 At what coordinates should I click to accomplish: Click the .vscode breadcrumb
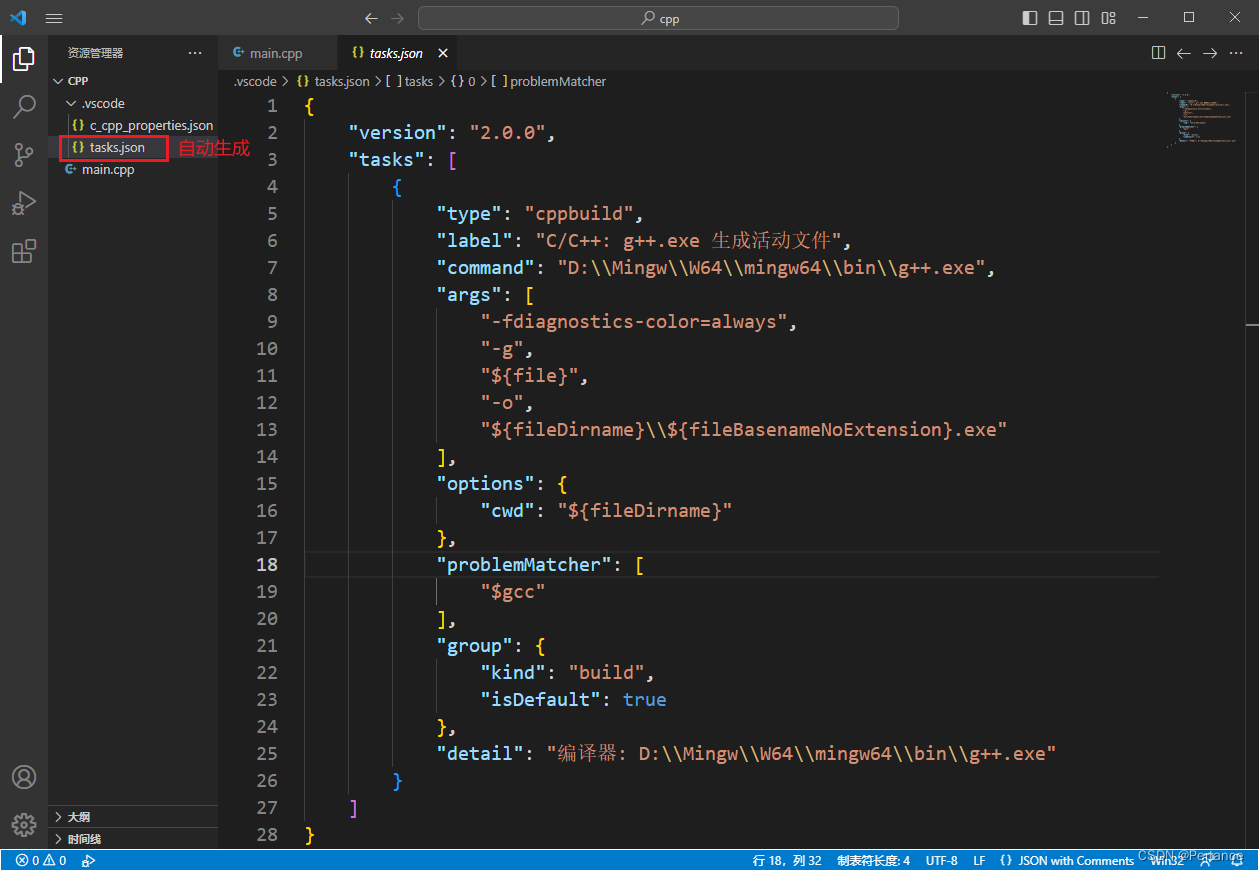pyautogui.click(x=255, y=81)
